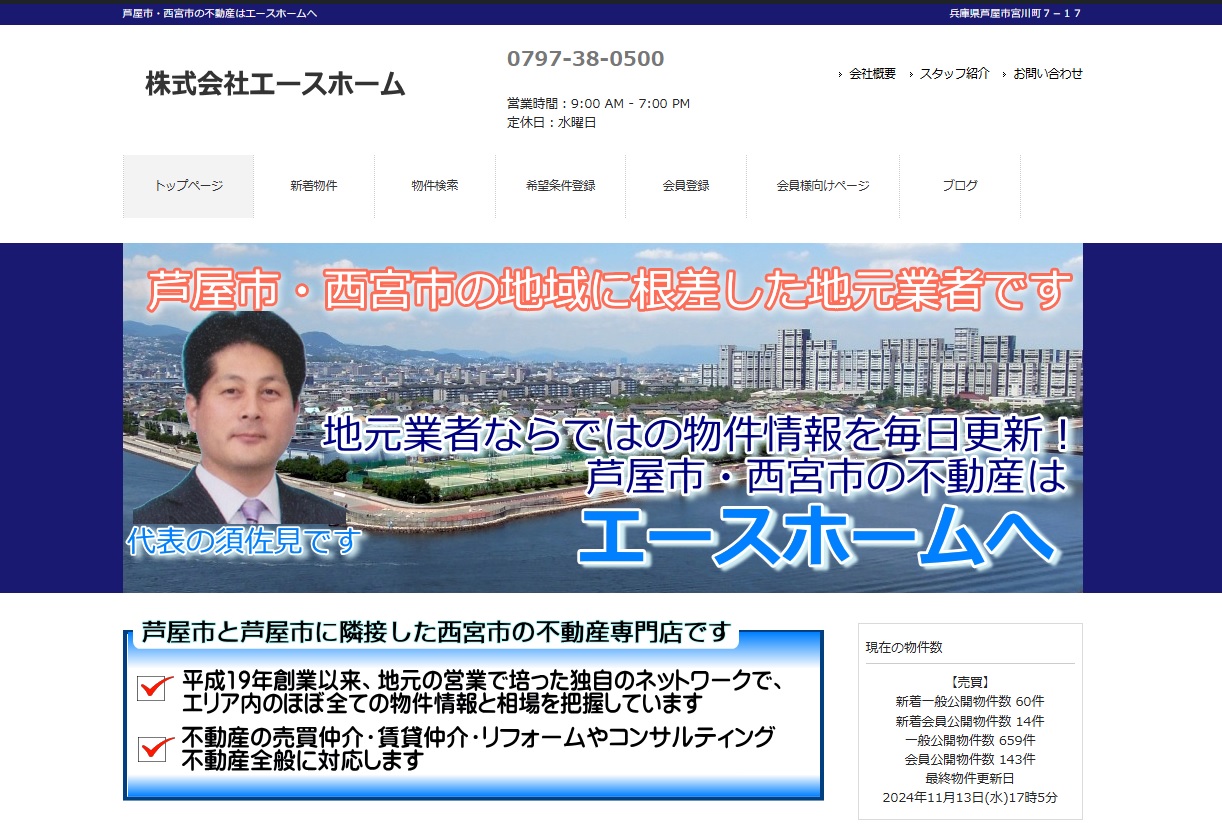Open 新着一般公開物件数 60件 listing
The image size is (1222, 825).
pyautogui.click(x=969, y=702)
